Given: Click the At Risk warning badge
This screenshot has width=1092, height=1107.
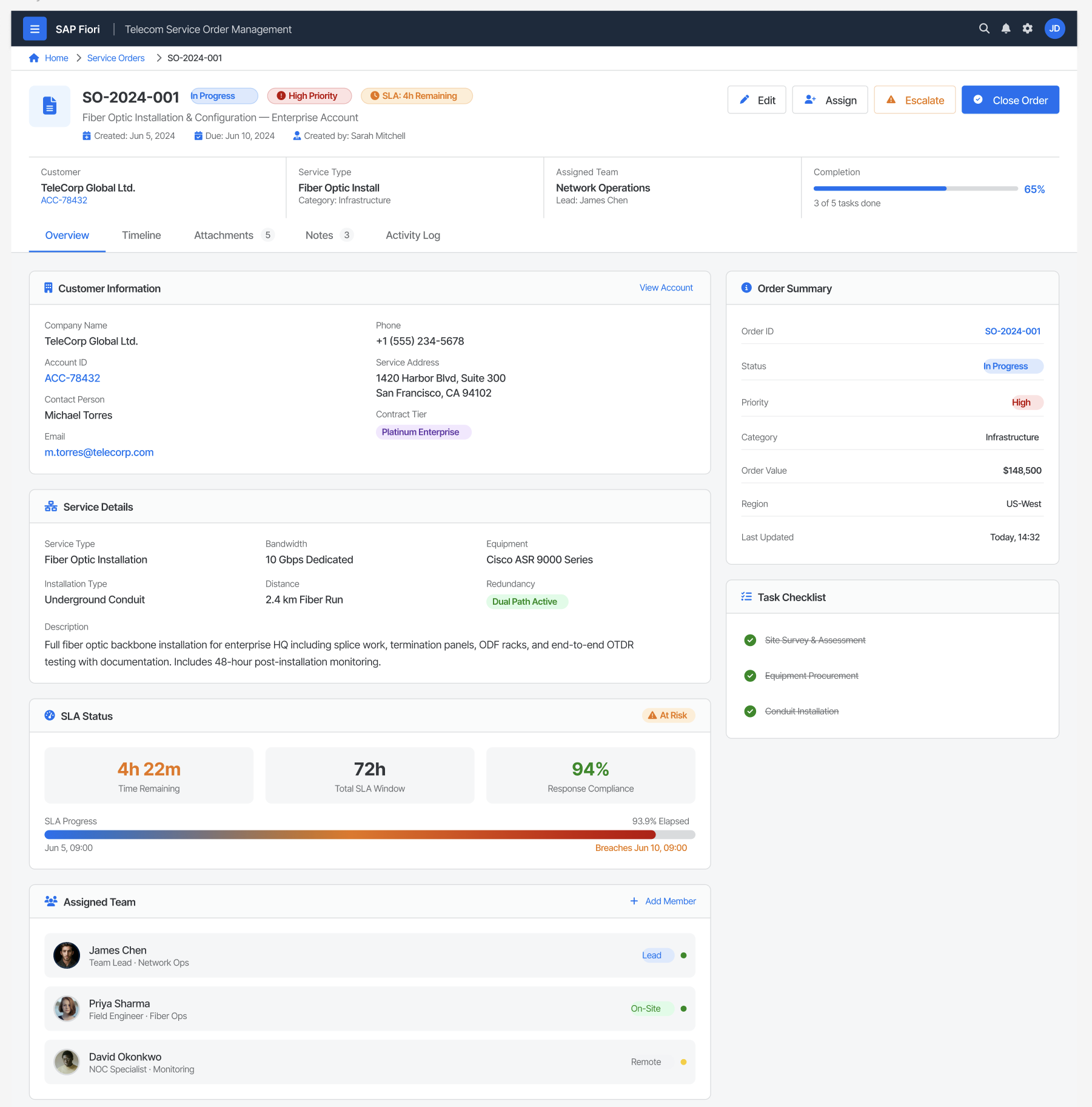Looking at the screenshot, I should click(668, 715).
